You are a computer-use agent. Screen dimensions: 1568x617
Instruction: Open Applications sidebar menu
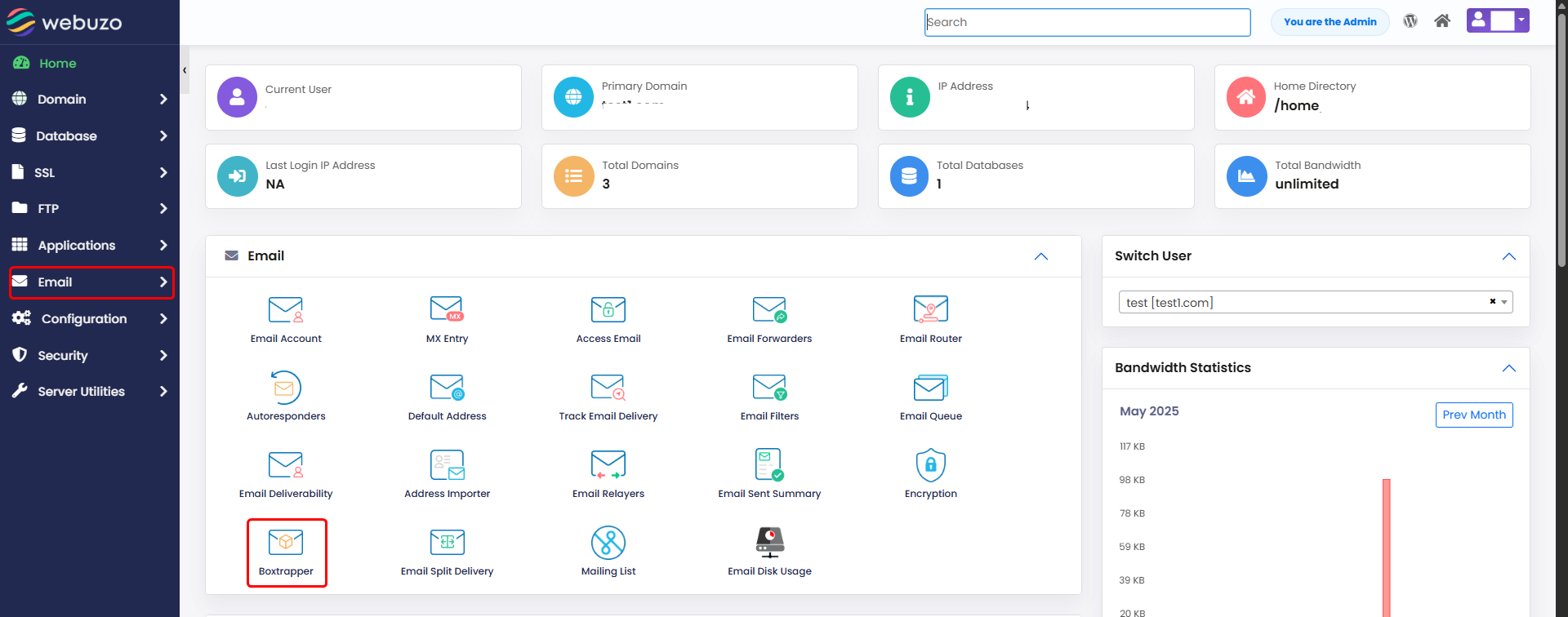[90, 245]
